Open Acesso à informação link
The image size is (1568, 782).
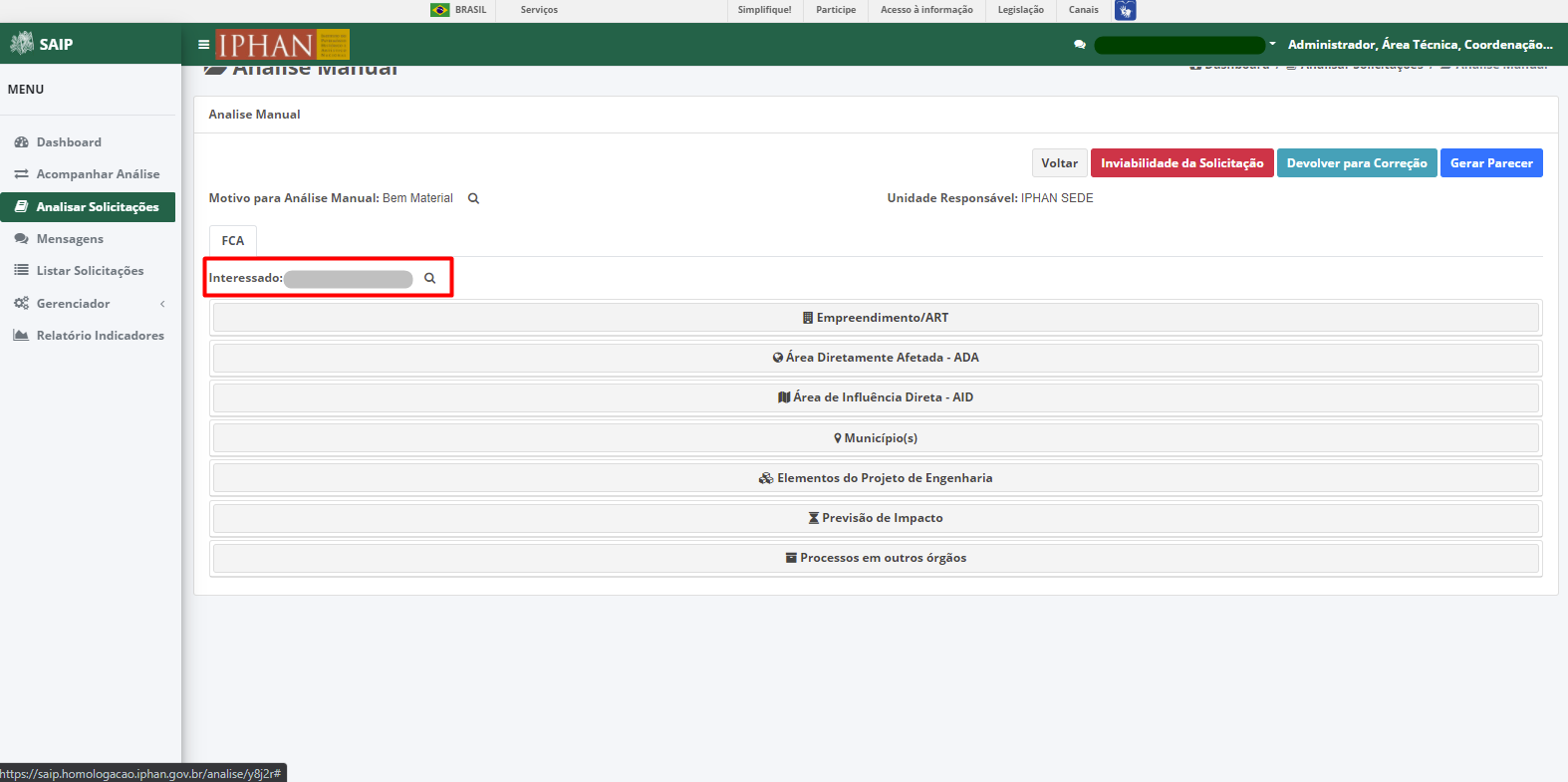click(926, 10)
